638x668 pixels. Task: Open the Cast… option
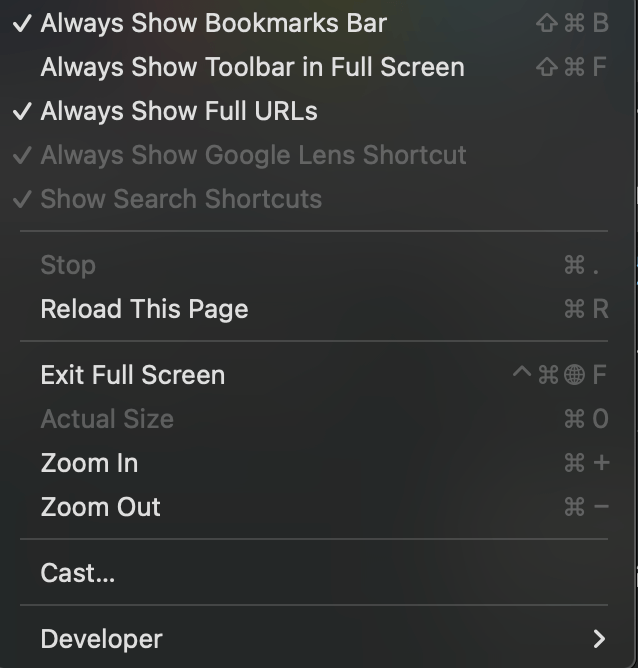pyautogui.click(x=78, y=573)
